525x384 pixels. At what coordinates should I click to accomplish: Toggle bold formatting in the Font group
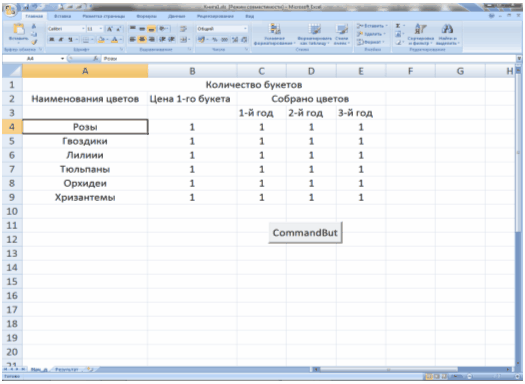tap(52, 40)
